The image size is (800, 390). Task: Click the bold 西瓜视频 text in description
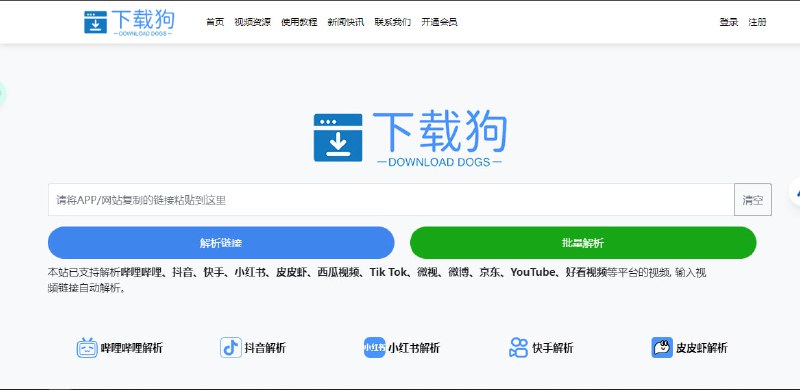pos(338,272)
